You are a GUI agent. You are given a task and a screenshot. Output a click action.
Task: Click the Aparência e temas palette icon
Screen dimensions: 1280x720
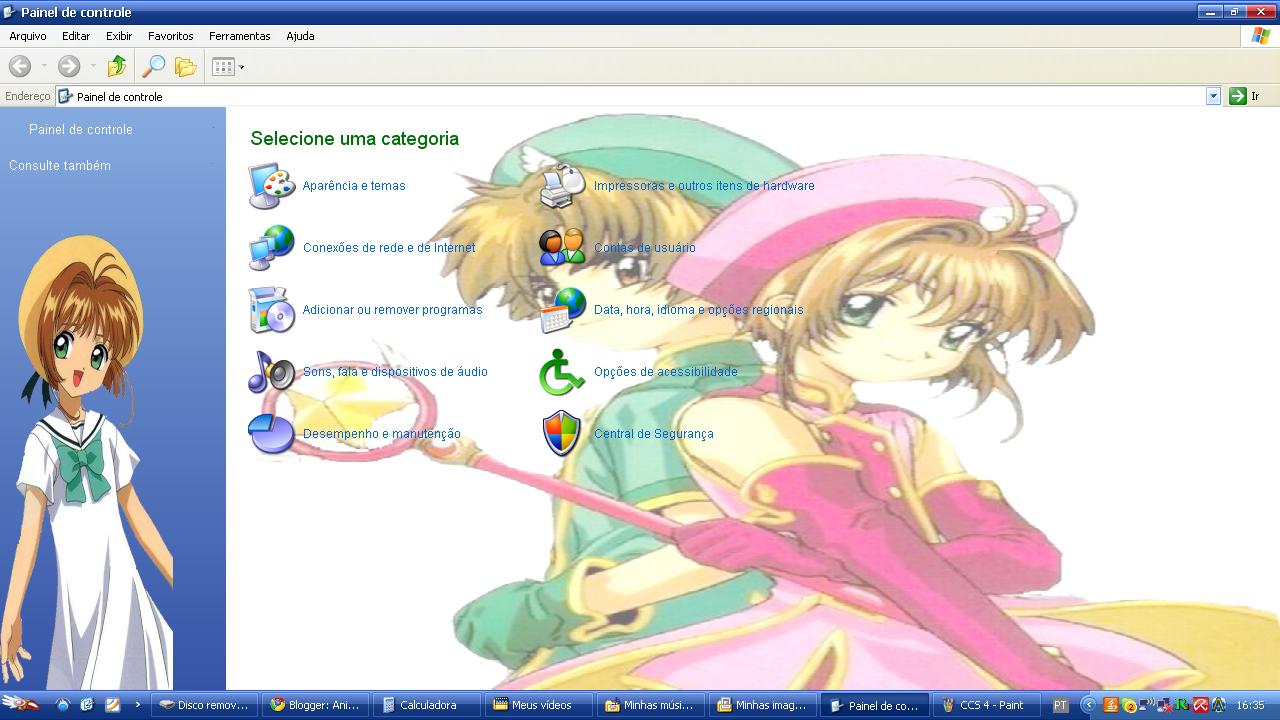272,186
